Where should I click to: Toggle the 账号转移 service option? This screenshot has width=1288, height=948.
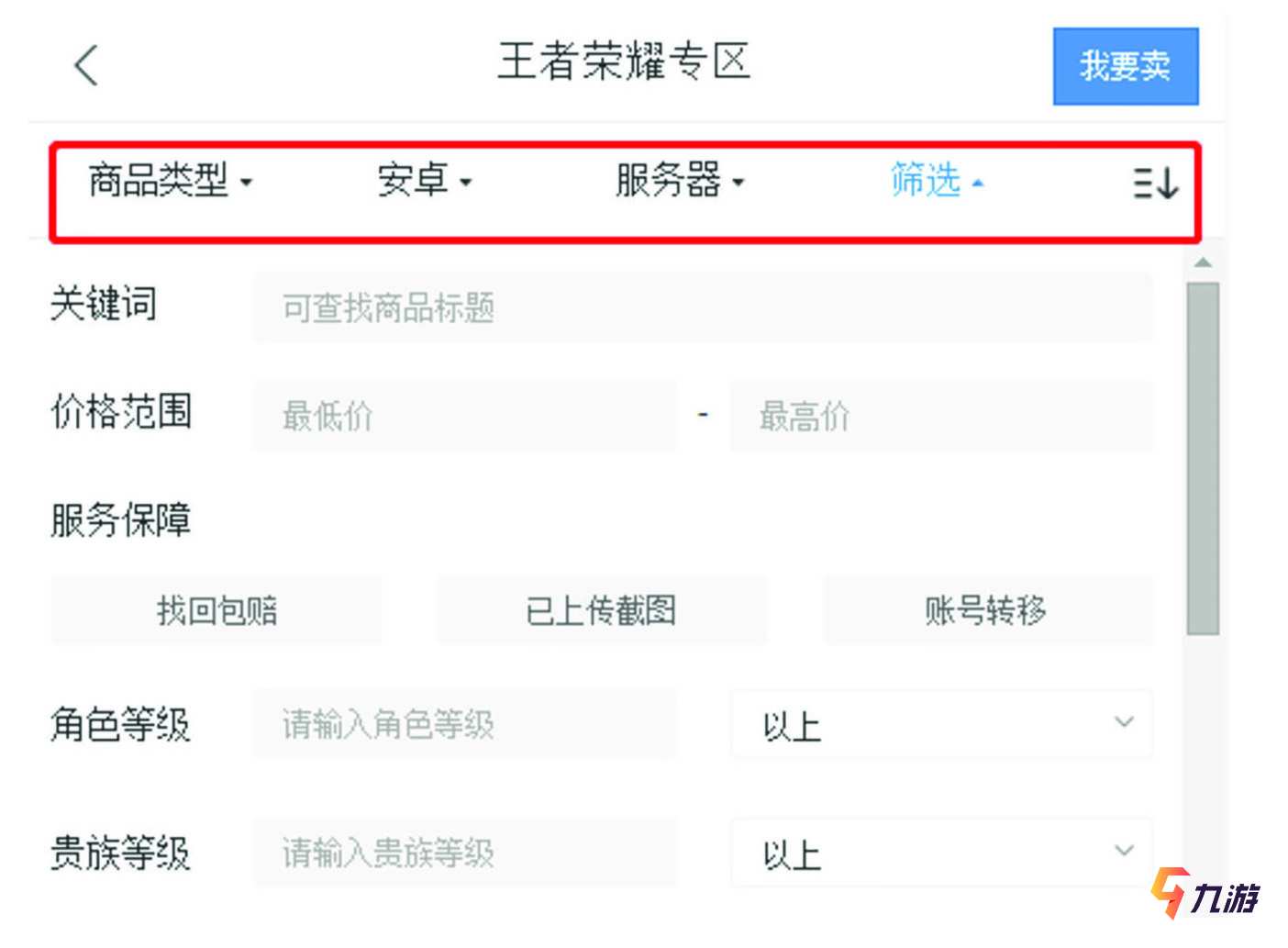987,610
